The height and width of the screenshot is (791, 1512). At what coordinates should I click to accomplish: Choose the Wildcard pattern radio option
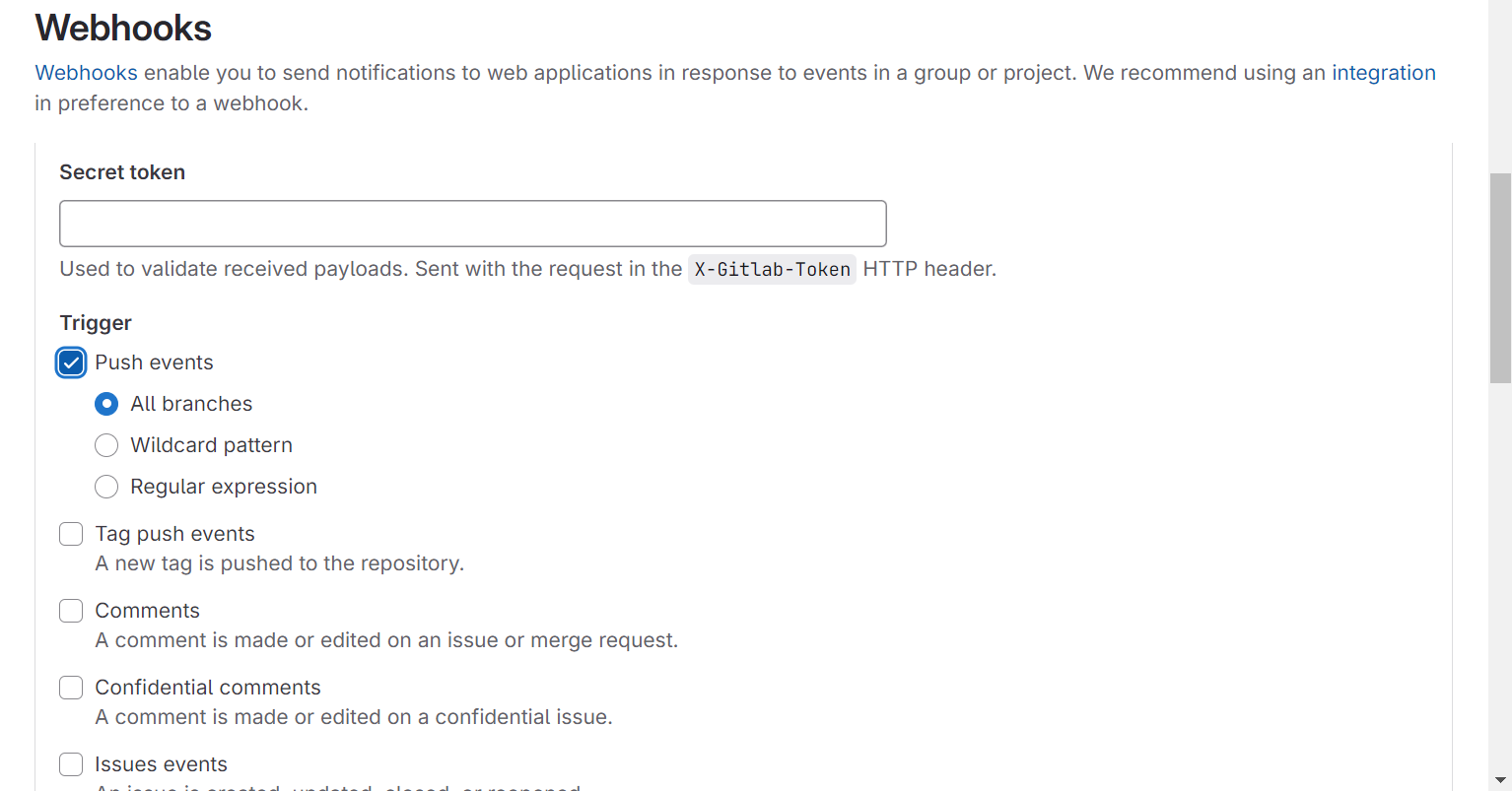tap(106, 445)
